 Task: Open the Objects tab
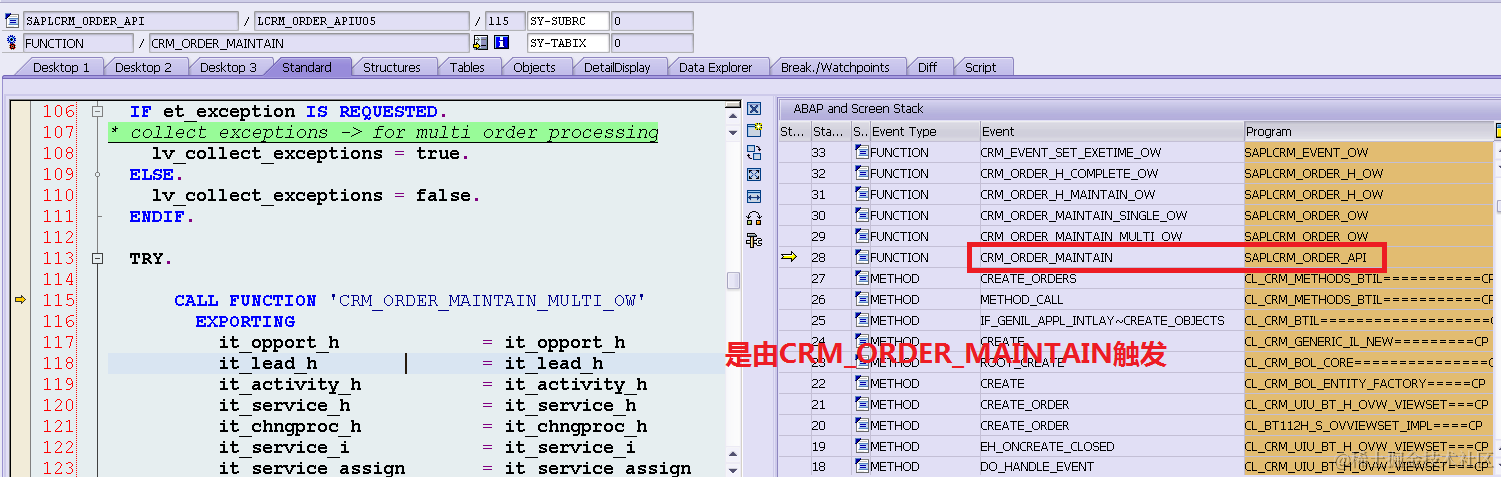click(x=534, y=67)
